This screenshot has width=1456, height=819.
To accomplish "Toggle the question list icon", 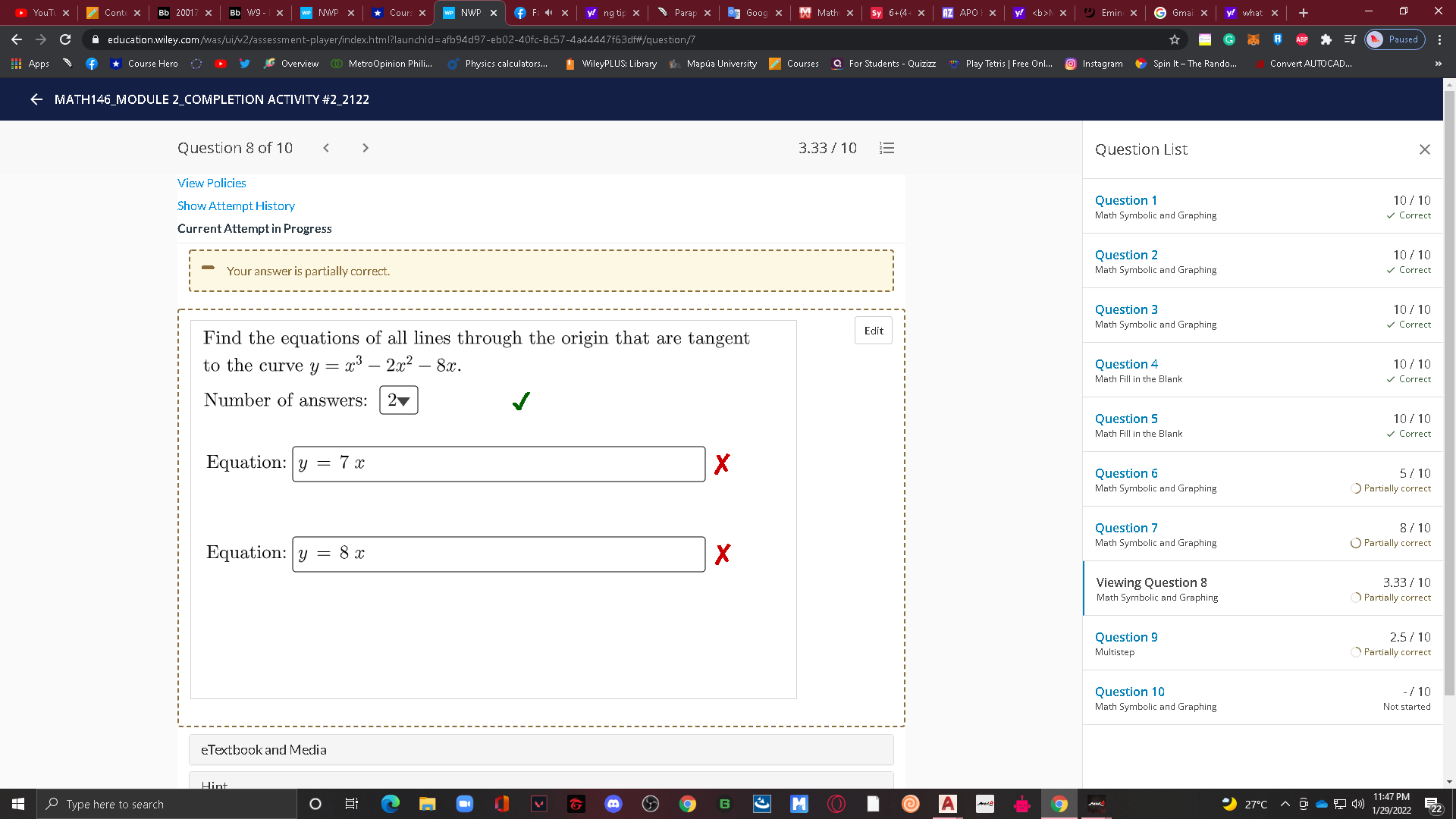I will 886,148.
